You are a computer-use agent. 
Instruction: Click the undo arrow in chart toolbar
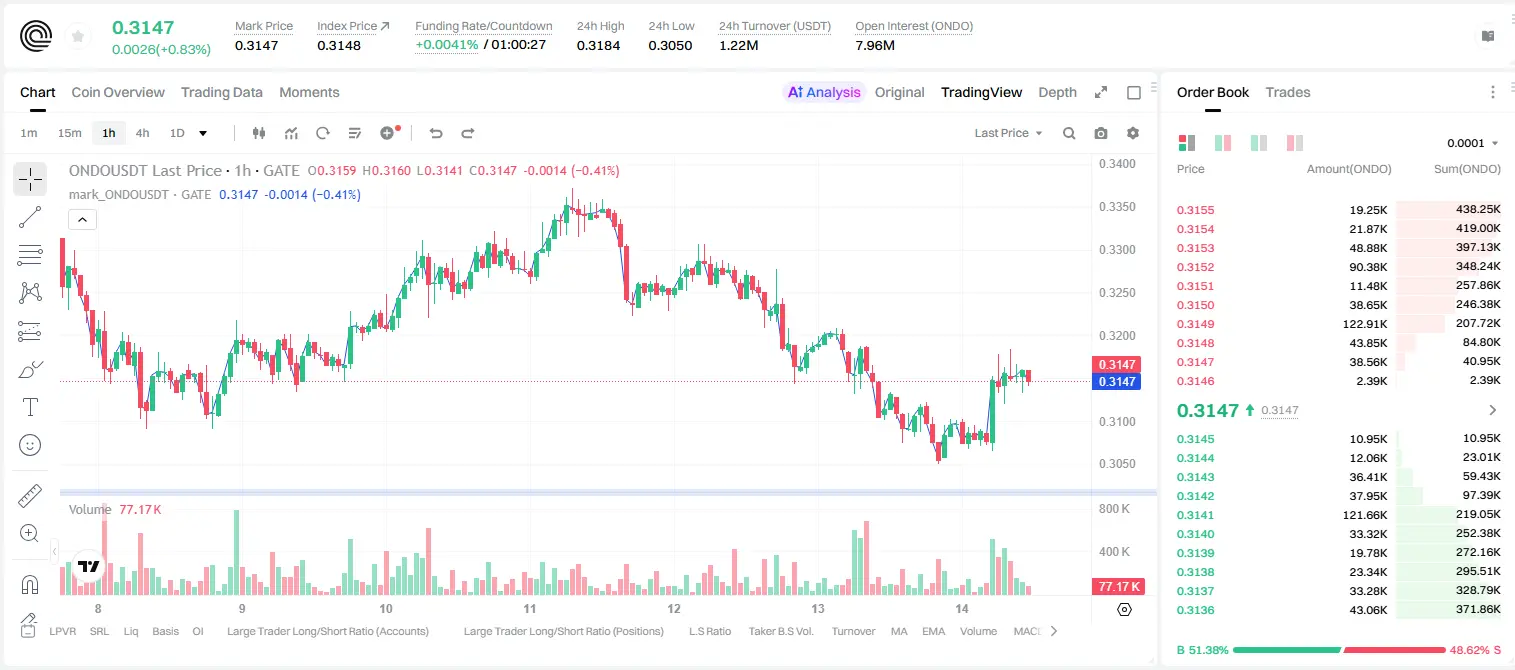tap(435, 133)
